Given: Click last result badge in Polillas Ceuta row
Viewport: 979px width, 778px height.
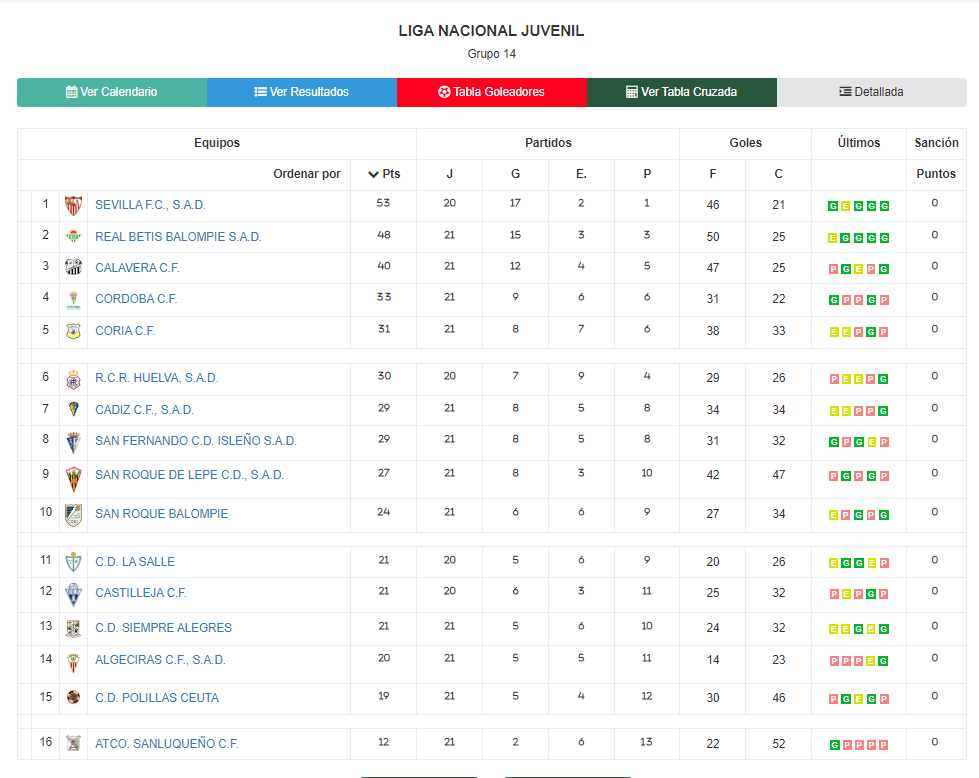Looking at the screenshot, I should point(884,699).
